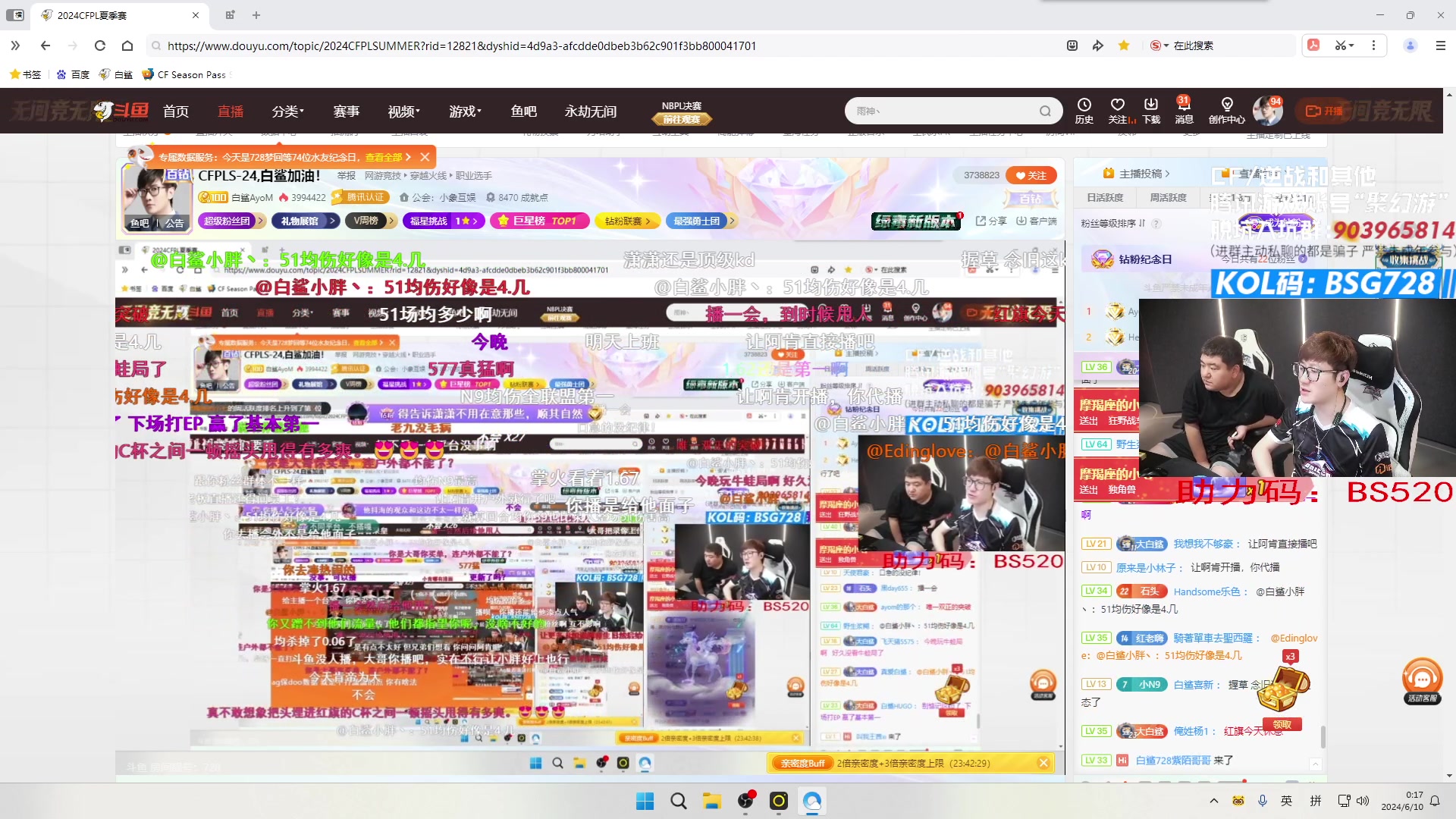Click the microphone icon in system tray
Viewport: 1456px width, 819px height.
1263,801
